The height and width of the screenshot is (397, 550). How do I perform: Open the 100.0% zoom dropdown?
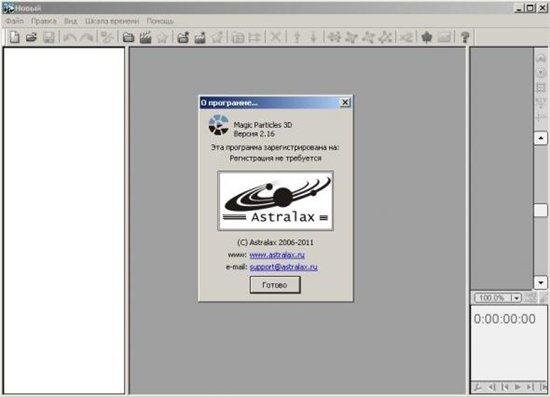(516, 298)
